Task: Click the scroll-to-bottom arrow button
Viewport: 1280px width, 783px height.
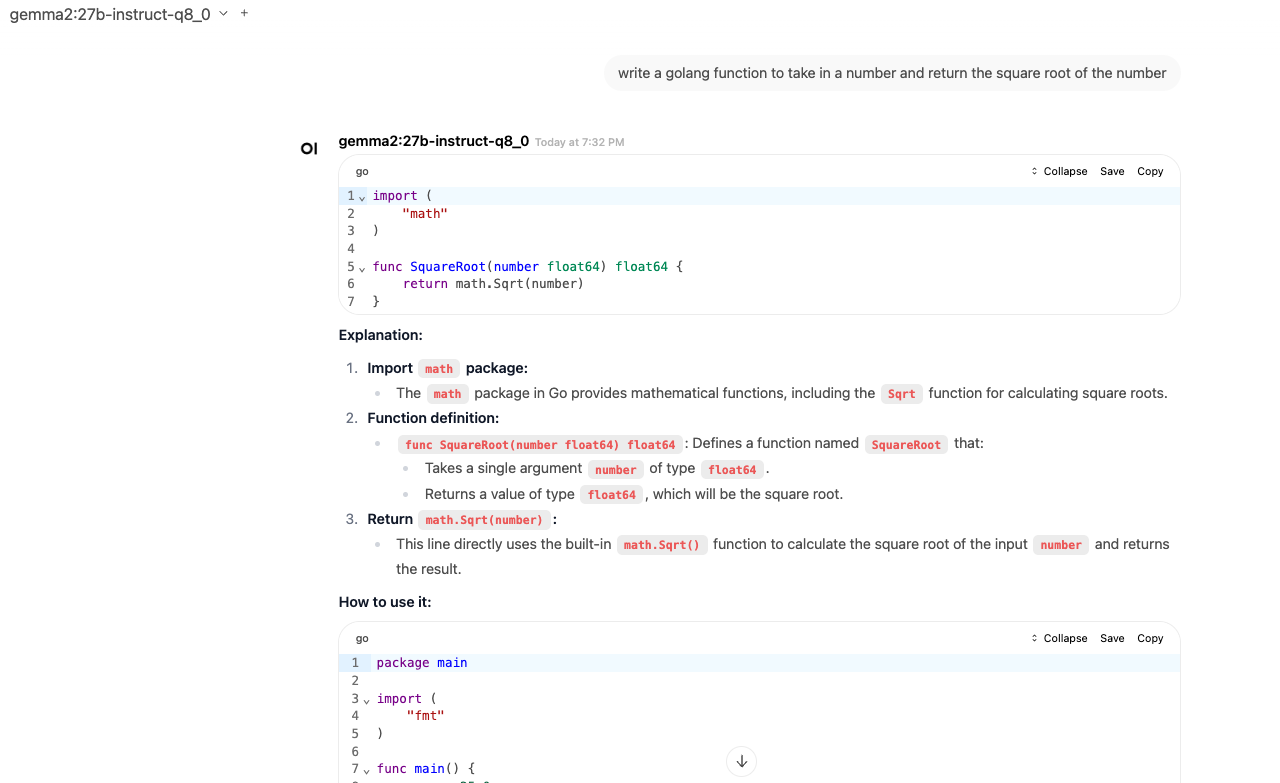Action: pyautogui.click(x=741, y=761)
